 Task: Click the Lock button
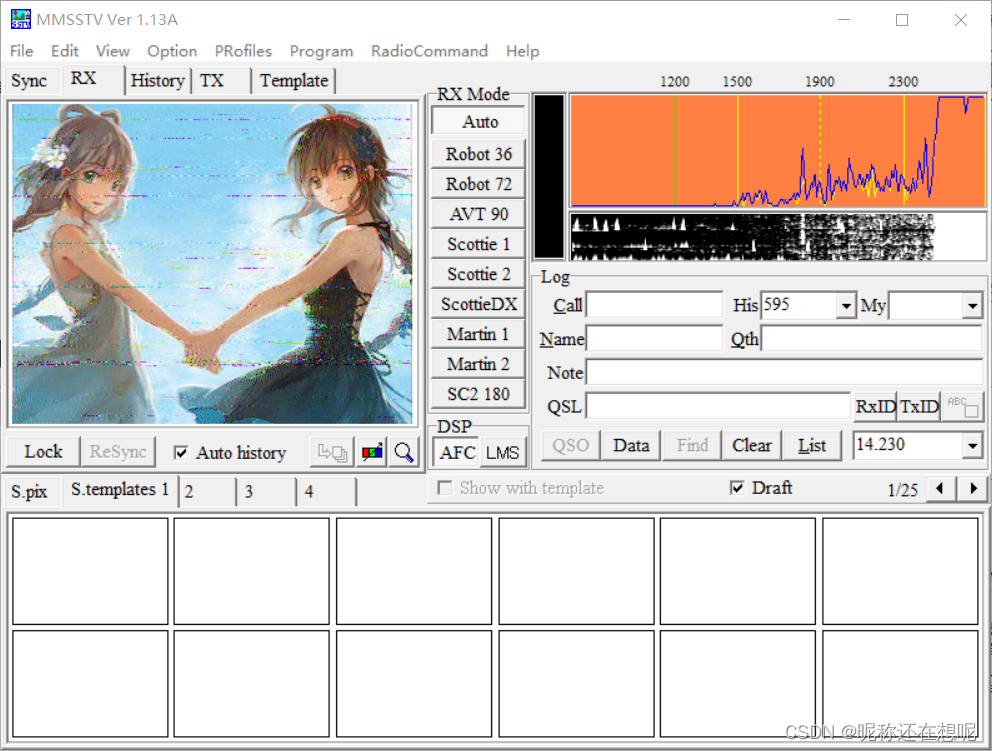pos(44,452)
